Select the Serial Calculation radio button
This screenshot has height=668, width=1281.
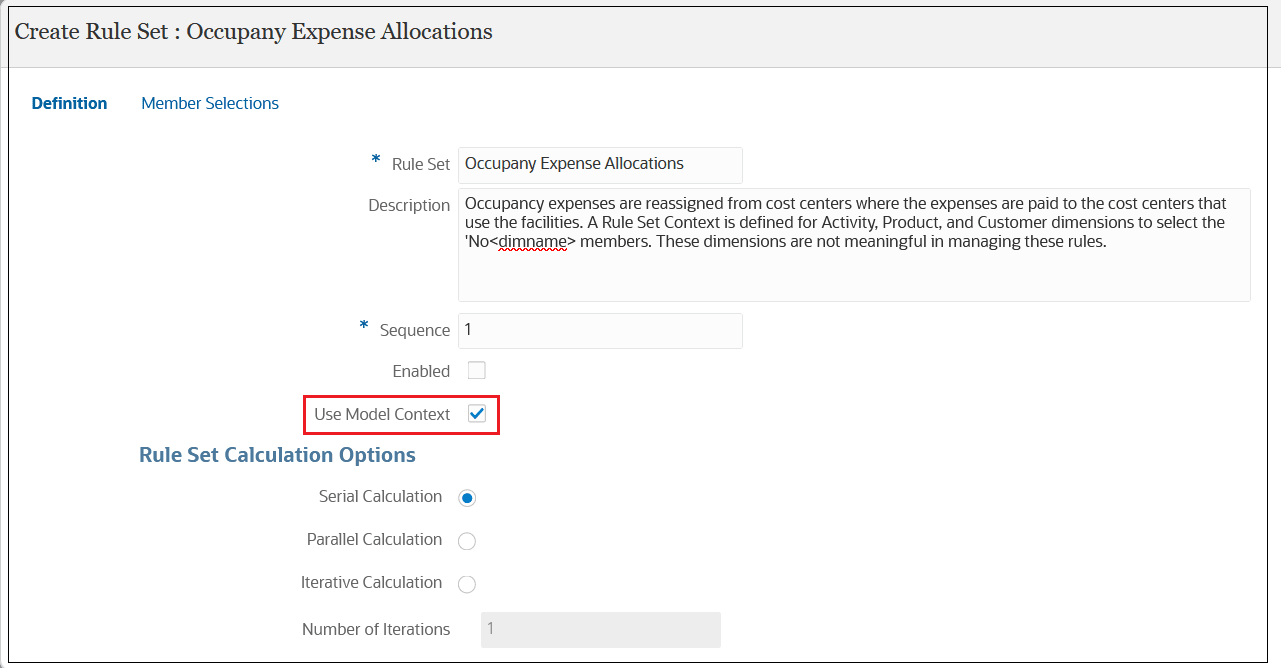(x=467, y=497)
